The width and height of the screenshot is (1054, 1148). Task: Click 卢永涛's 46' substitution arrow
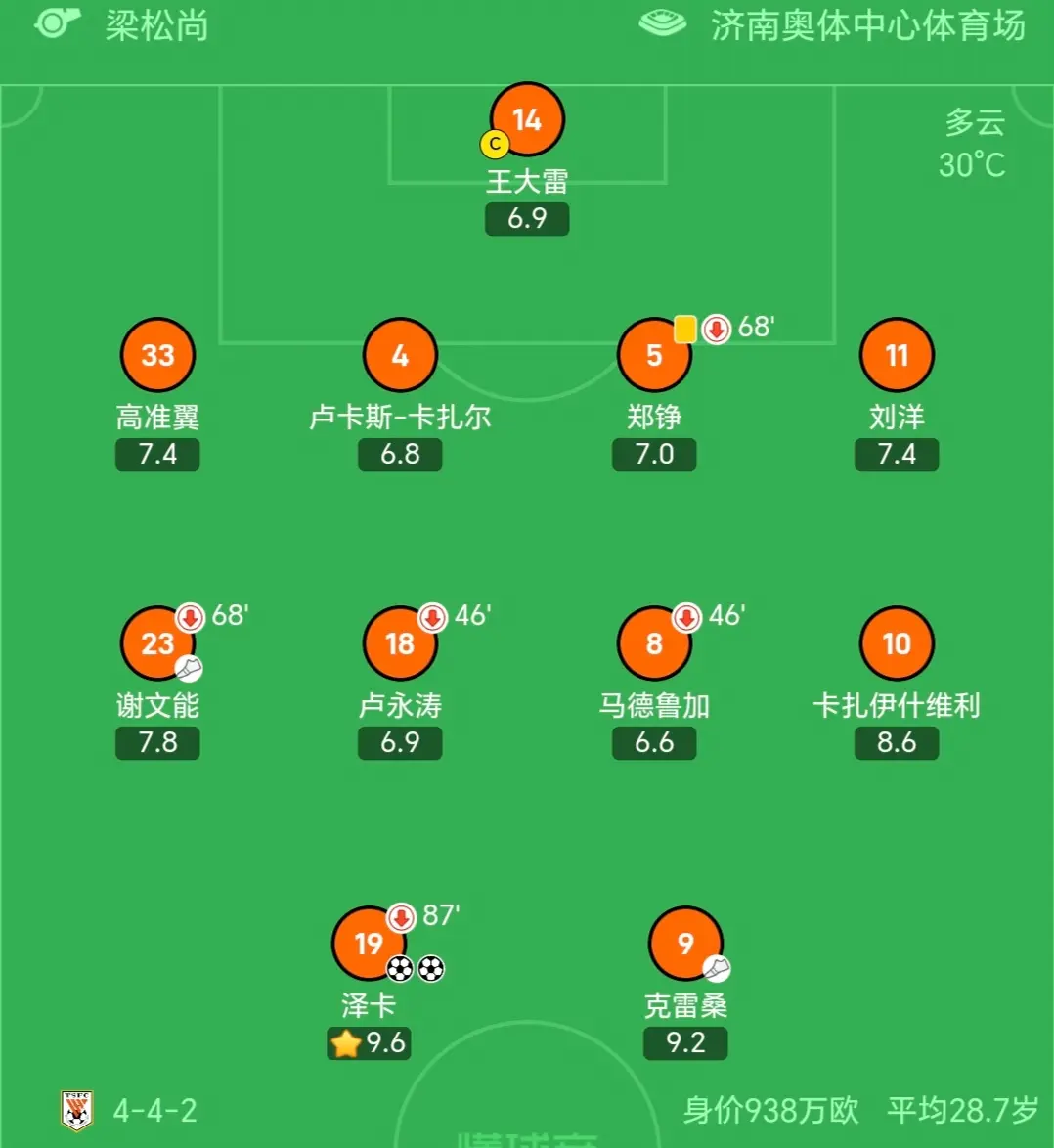click(x=432, y=617)
